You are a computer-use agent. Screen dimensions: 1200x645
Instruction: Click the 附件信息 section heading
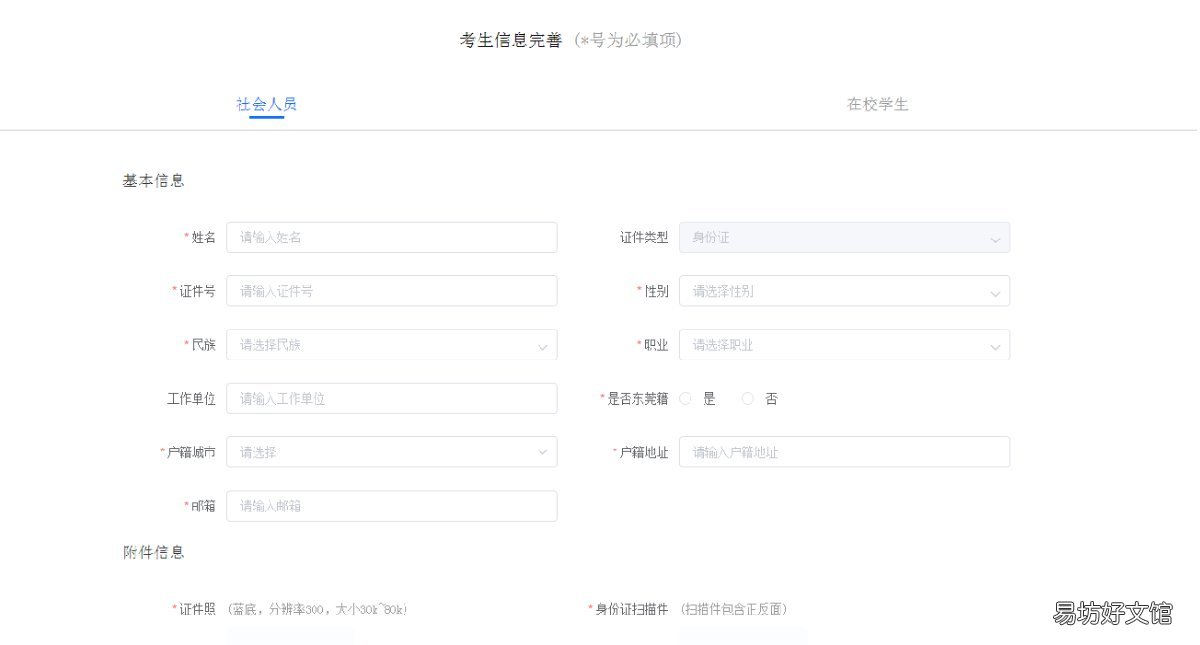tap(153, 552)
